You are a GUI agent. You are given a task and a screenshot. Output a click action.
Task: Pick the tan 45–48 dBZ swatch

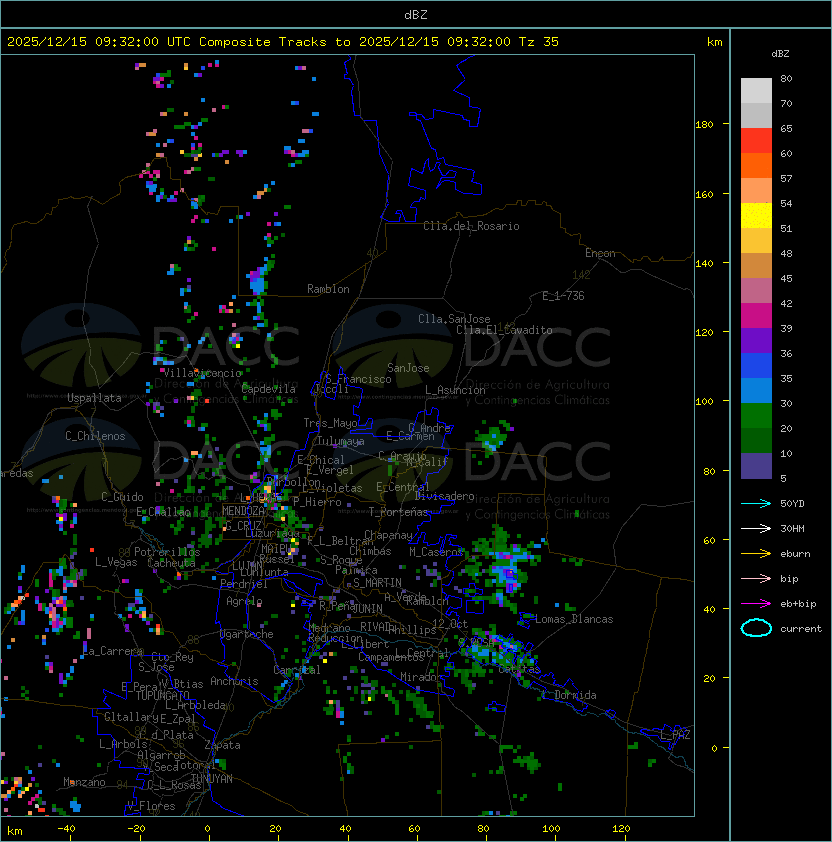coord(756,265)
